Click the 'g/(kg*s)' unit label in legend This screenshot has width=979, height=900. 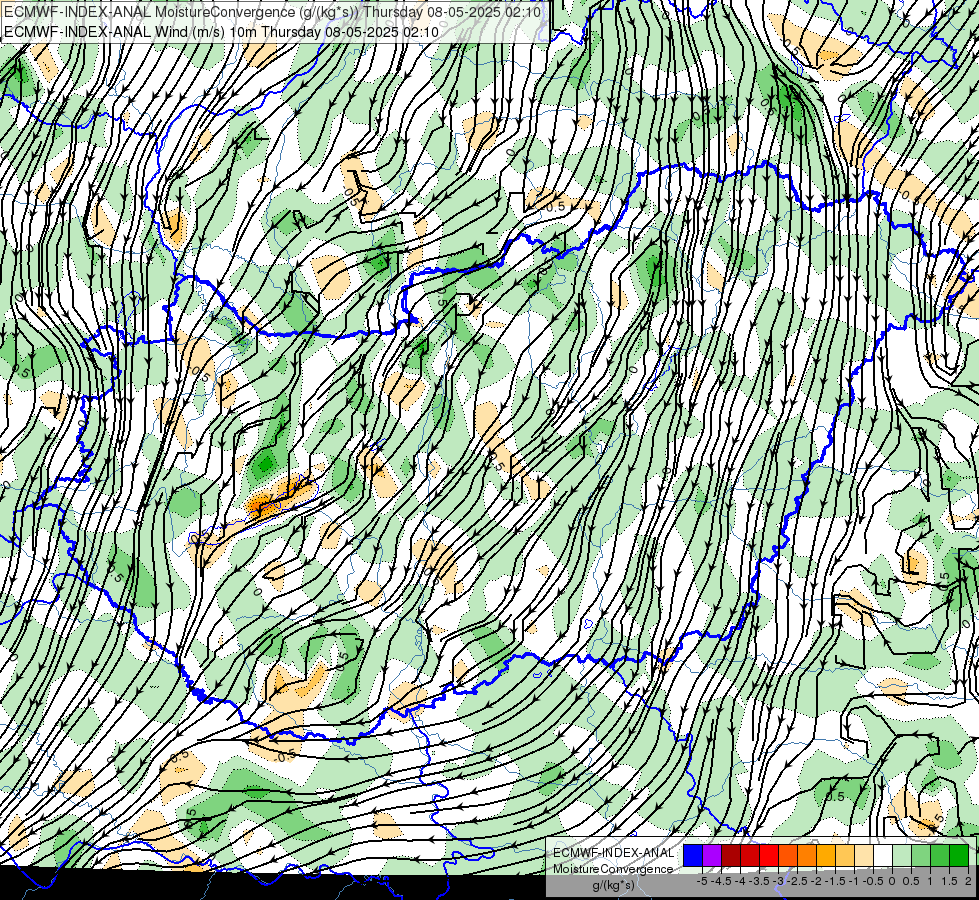(x=613, y=886)
